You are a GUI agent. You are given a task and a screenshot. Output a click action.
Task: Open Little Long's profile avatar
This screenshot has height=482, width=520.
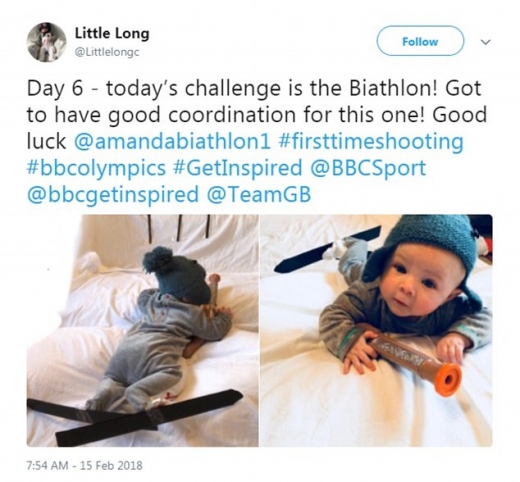point(46,42)
